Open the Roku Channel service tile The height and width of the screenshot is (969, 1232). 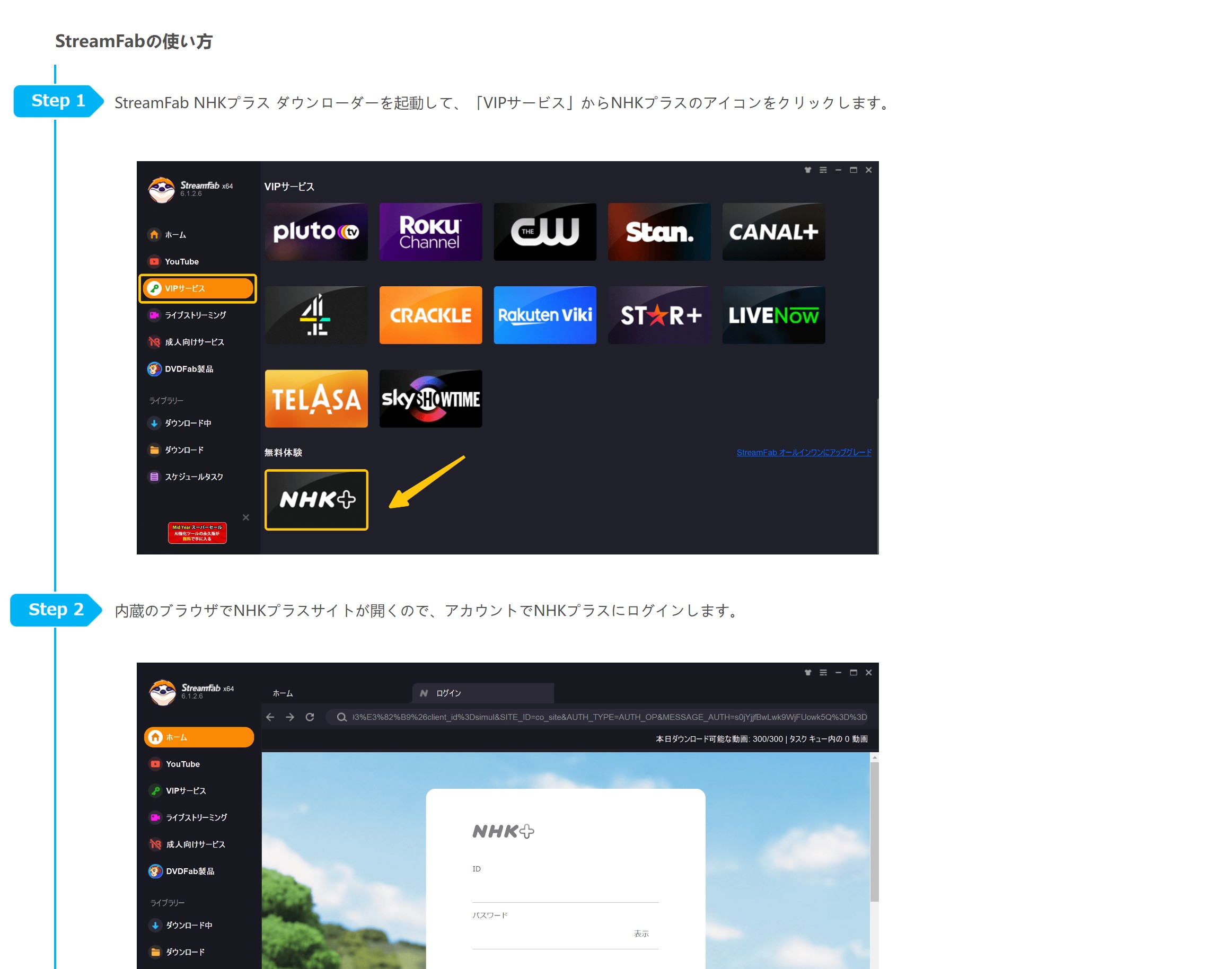(x=430, y=232)
